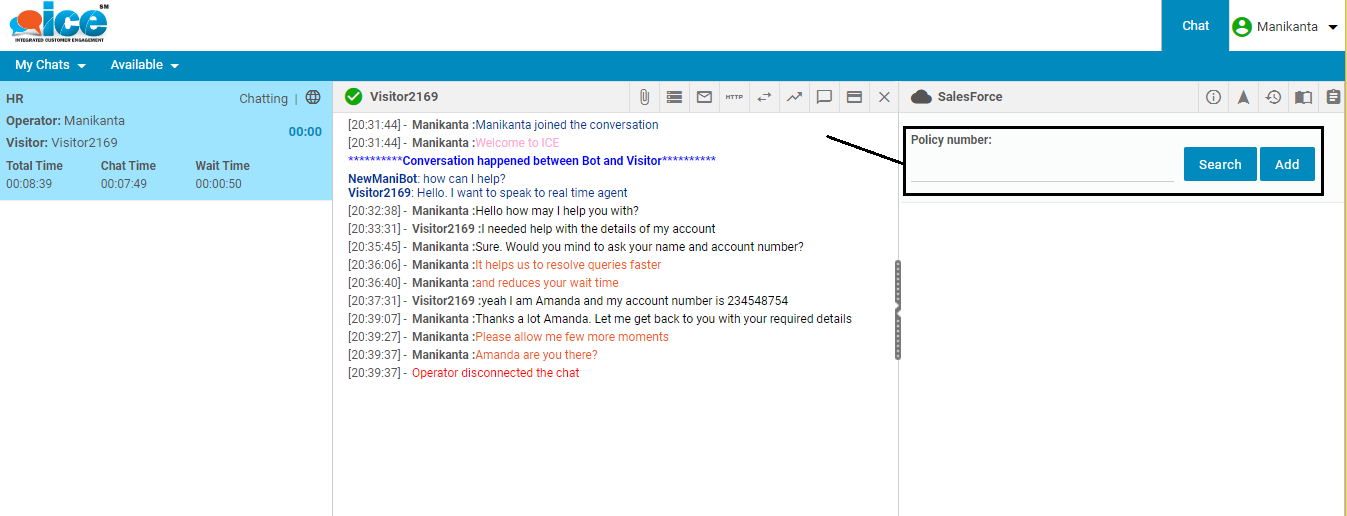This screenshot has width=1347, height=516.
Task: Open the open book knowledge base icon
Action: (x=1303, y=97)
